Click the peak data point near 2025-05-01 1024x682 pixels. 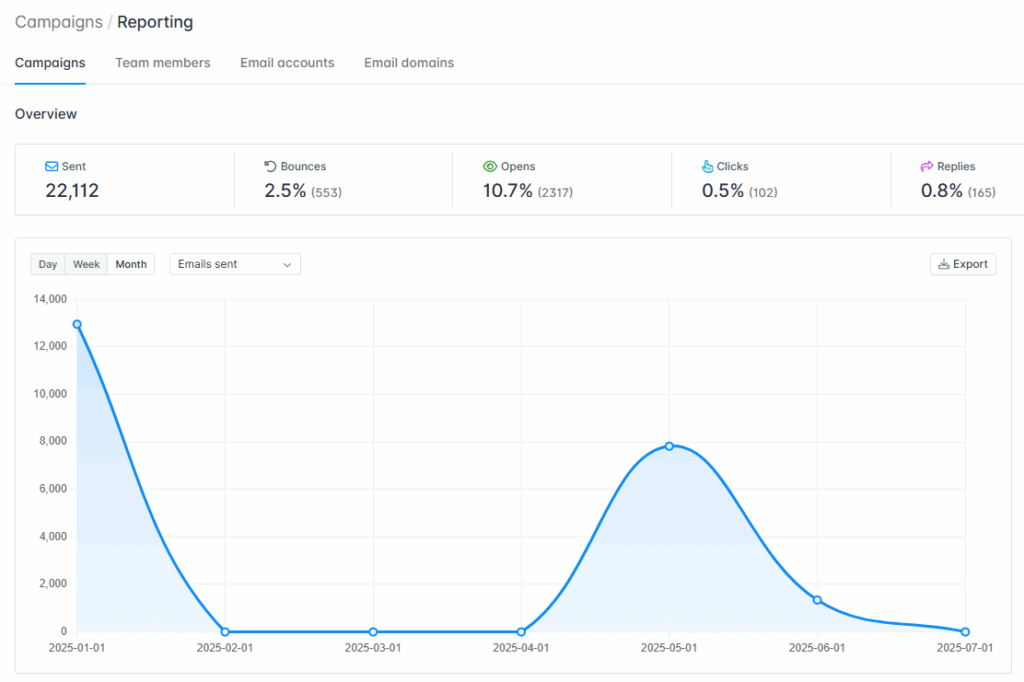click(669, 447)
